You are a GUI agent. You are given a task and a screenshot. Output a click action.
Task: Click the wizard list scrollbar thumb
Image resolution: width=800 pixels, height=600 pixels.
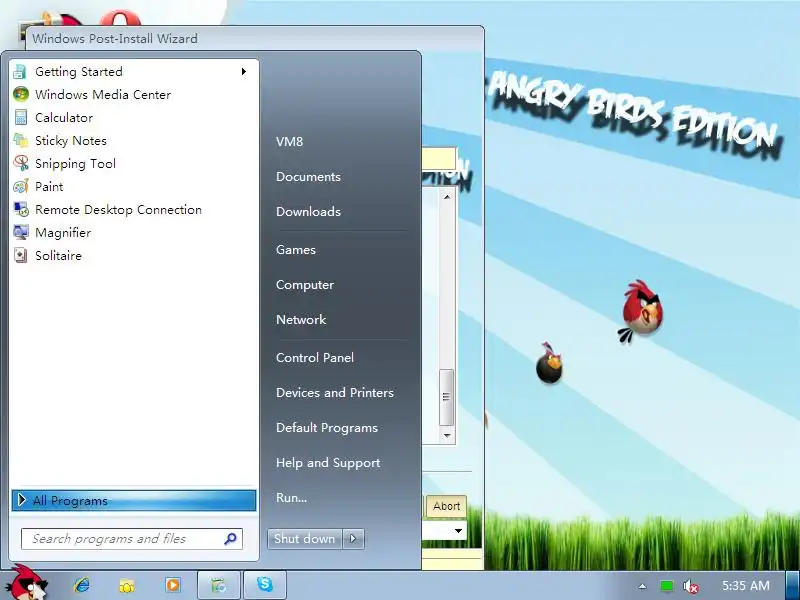pos(446,397)
